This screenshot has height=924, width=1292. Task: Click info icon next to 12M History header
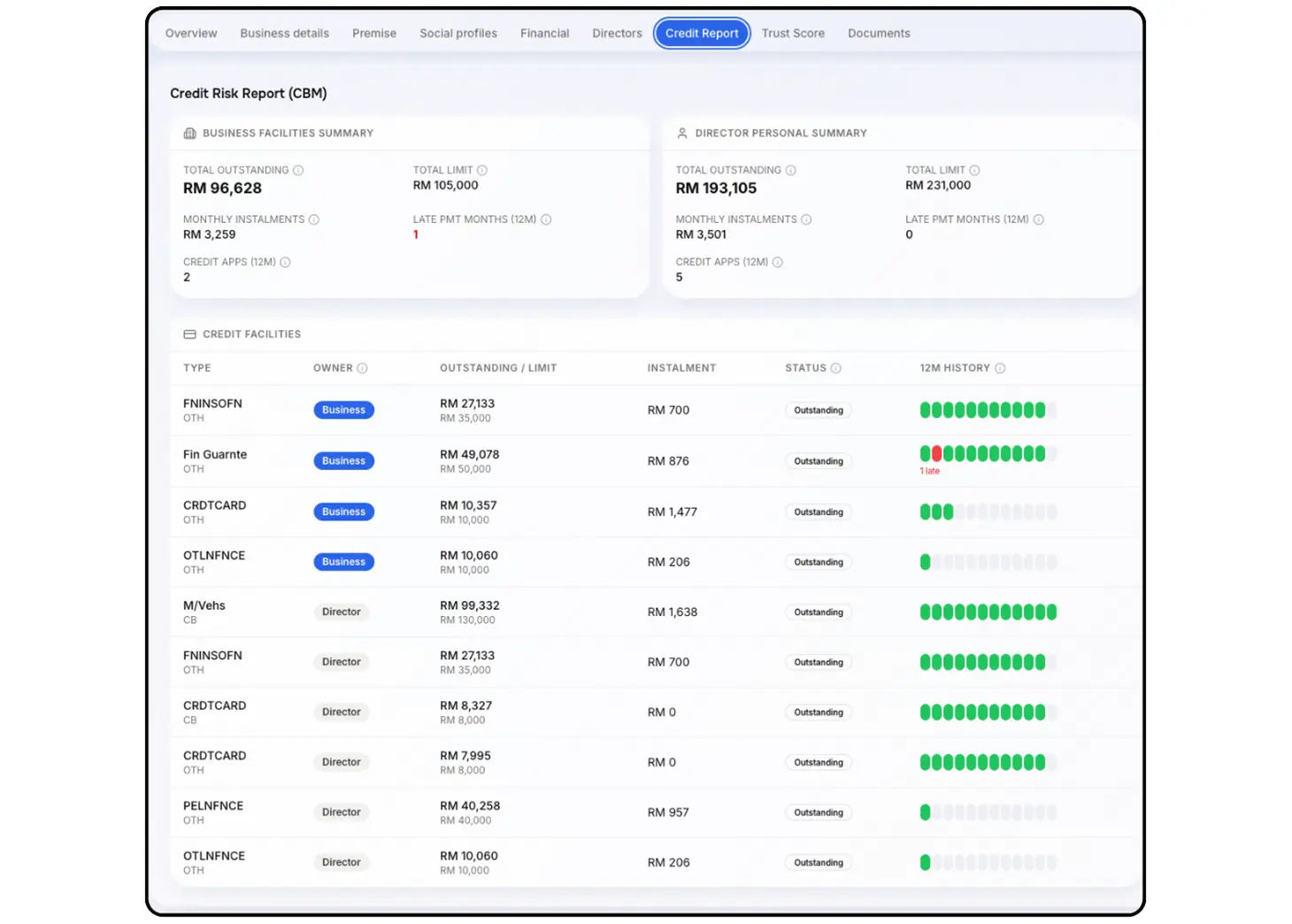pos(1000,368)
